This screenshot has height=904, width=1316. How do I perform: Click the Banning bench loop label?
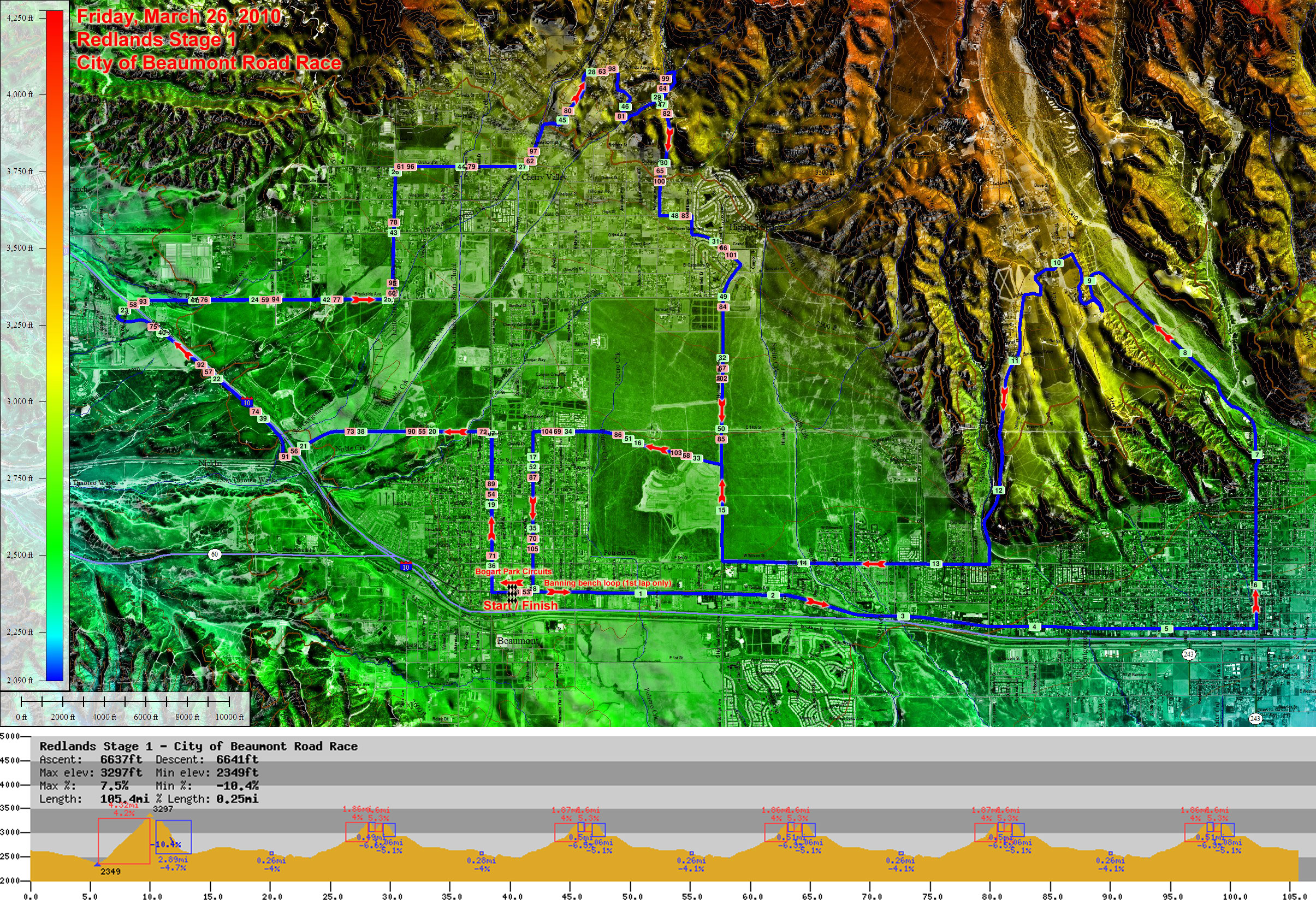coord(607,583)
